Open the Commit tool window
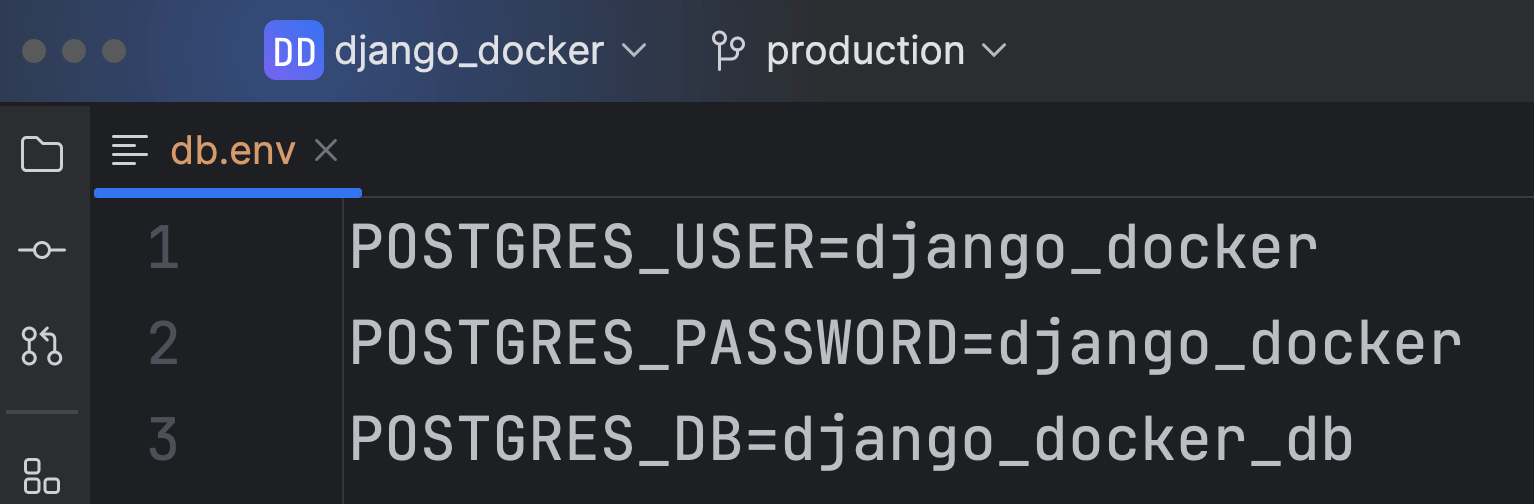This screenshot has width=1534, height=504. (42, 250)
